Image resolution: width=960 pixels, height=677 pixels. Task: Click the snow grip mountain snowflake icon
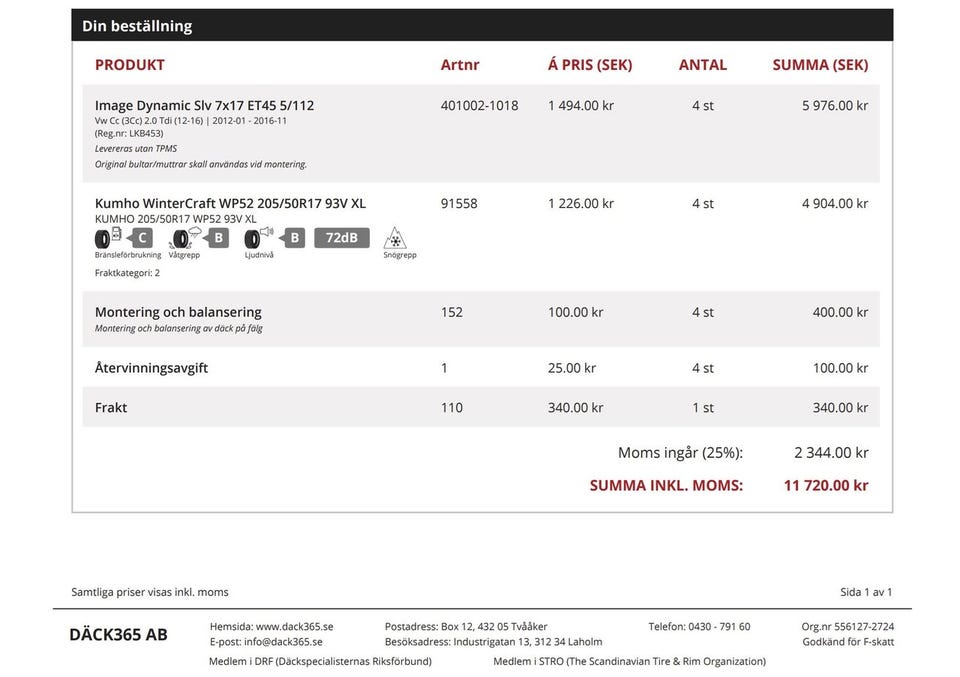pos(395,238)
